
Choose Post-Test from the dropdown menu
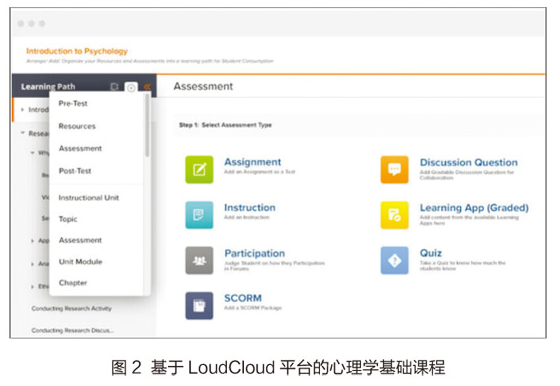[75, 171]
